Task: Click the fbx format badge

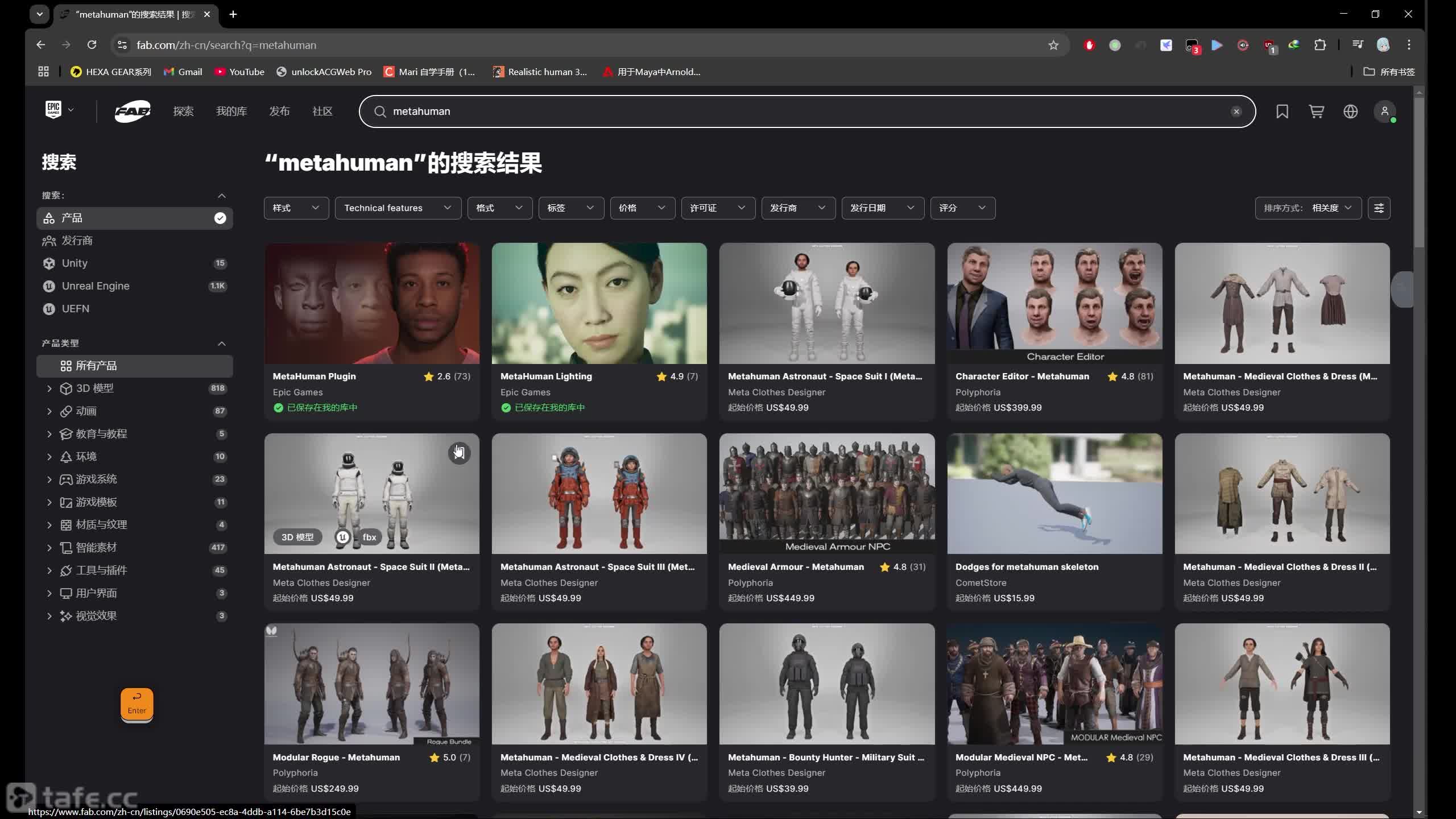Action: (x=369, y=537)
